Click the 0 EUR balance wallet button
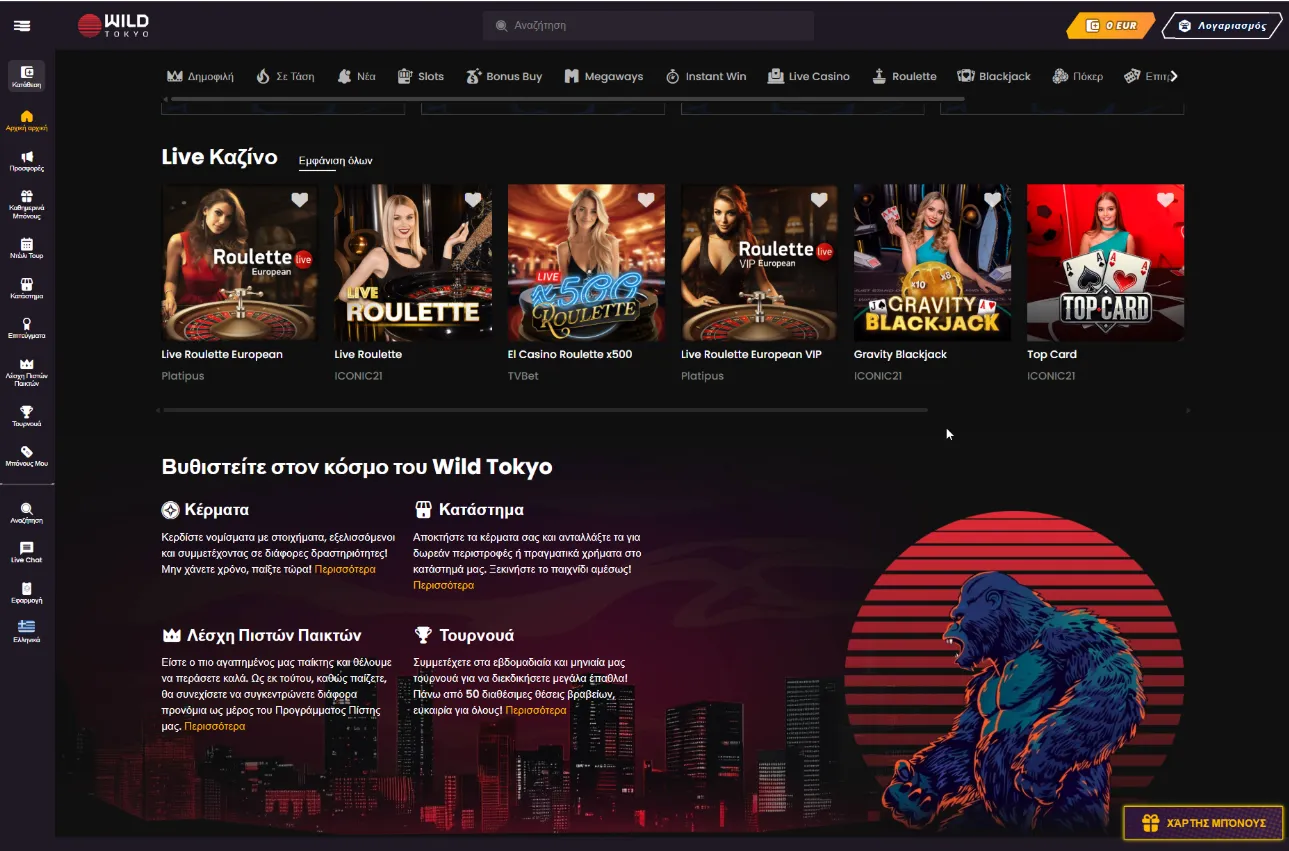This screenshot has height=851, width=1289. [x=1111, y=26]
